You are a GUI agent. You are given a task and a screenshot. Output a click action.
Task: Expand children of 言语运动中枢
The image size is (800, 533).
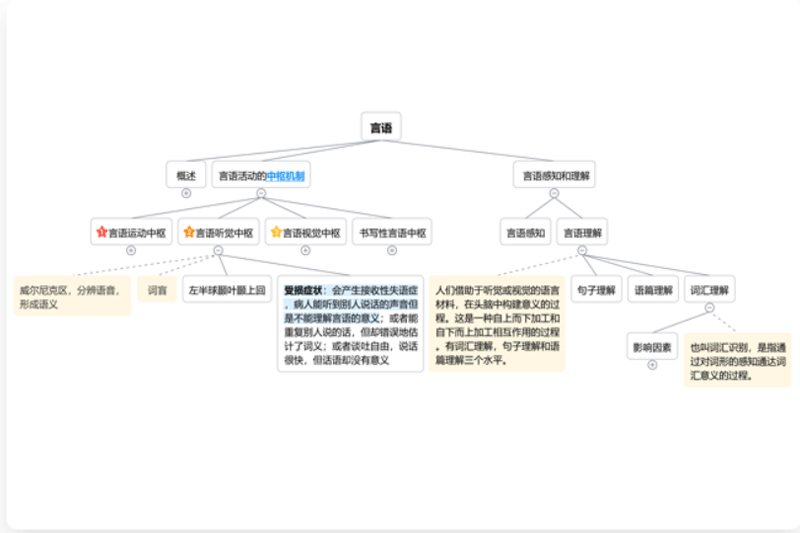coord(131,250)
